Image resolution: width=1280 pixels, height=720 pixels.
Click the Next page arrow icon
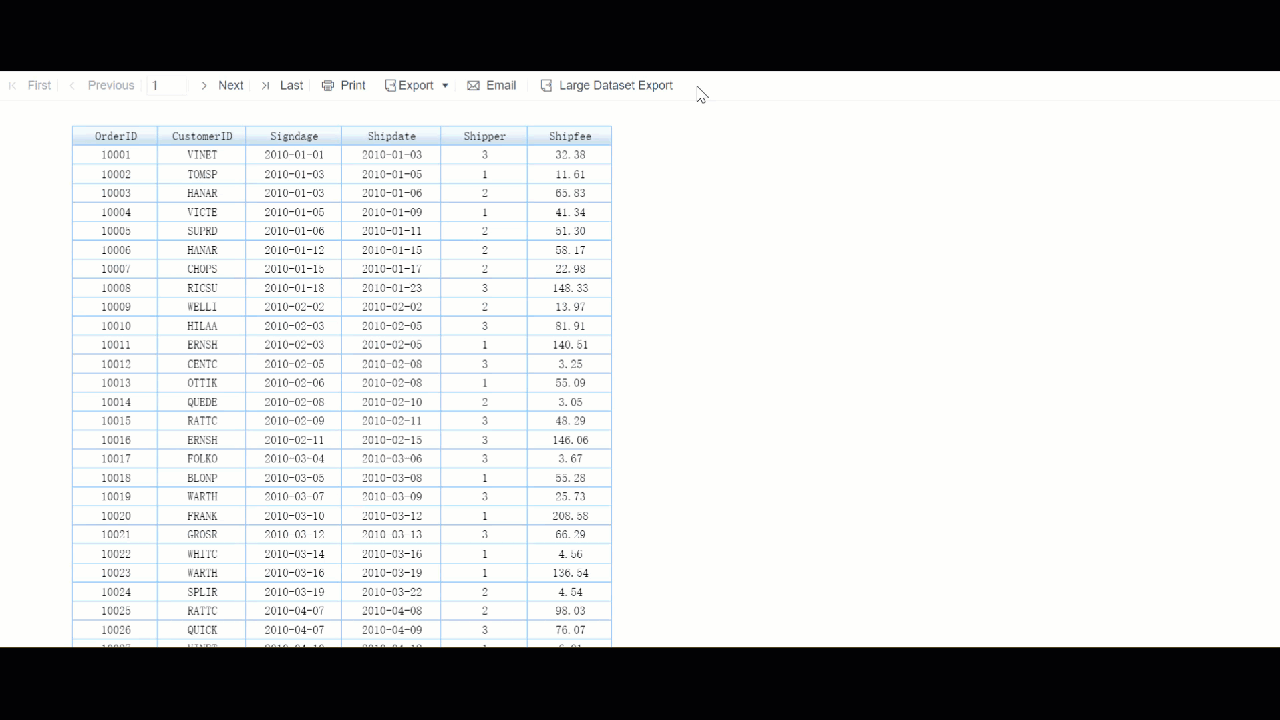point(204,85)
